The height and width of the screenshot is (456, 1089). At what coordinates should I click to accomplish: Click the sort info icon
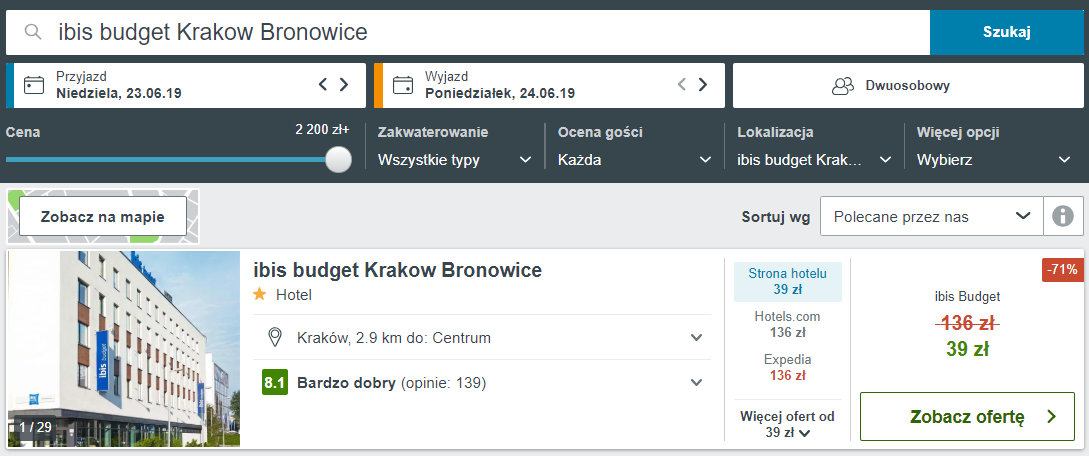[1063, 216]
